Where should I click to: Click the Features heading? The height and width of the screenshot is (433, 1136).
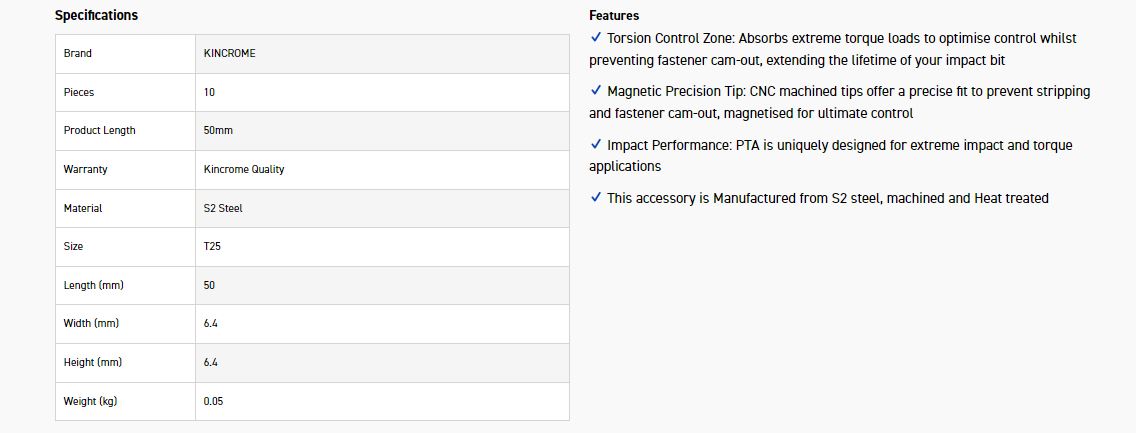pos(614,15)
